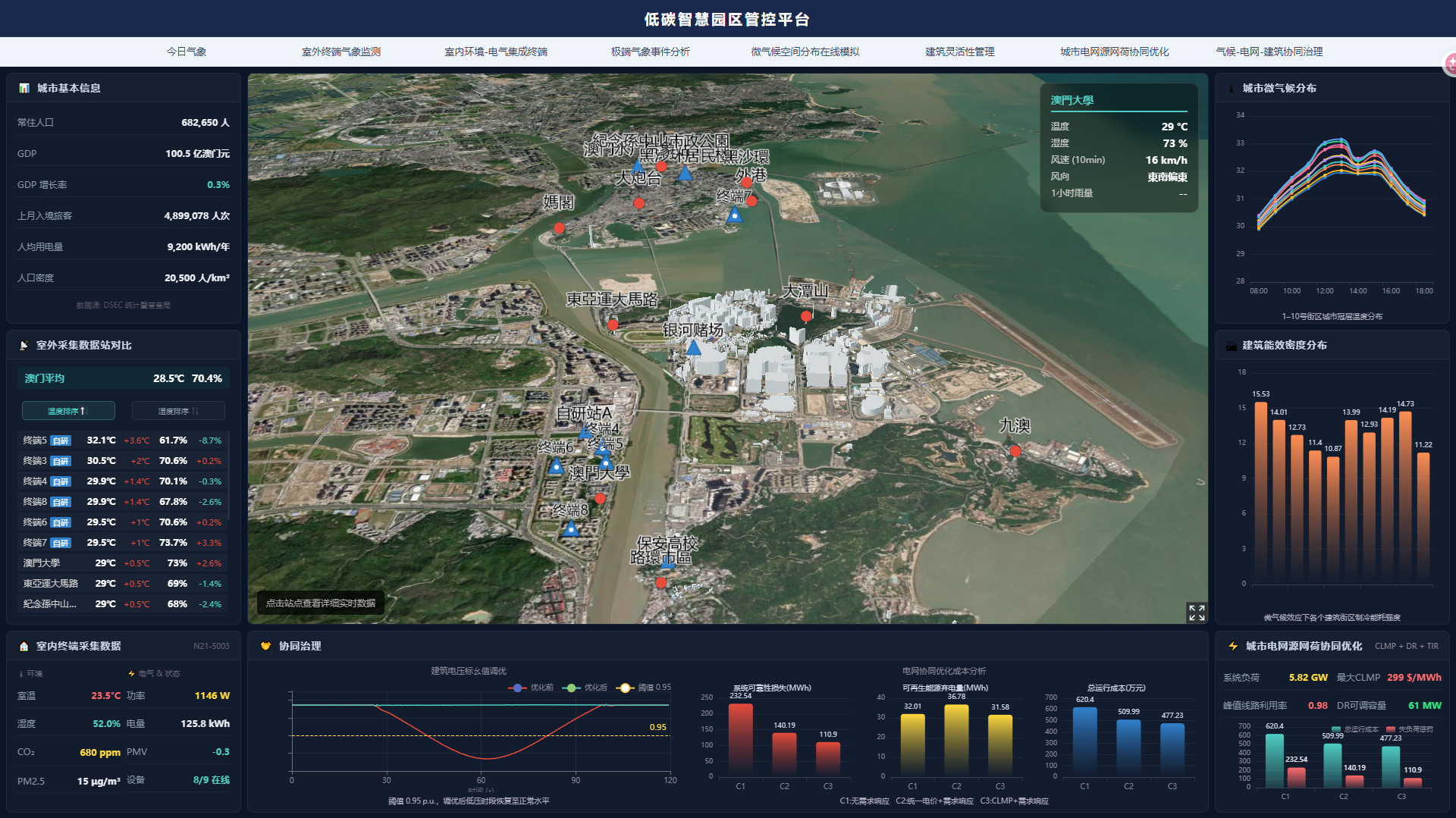Click the 澳門大學 red station marker

tap(601, 498)
